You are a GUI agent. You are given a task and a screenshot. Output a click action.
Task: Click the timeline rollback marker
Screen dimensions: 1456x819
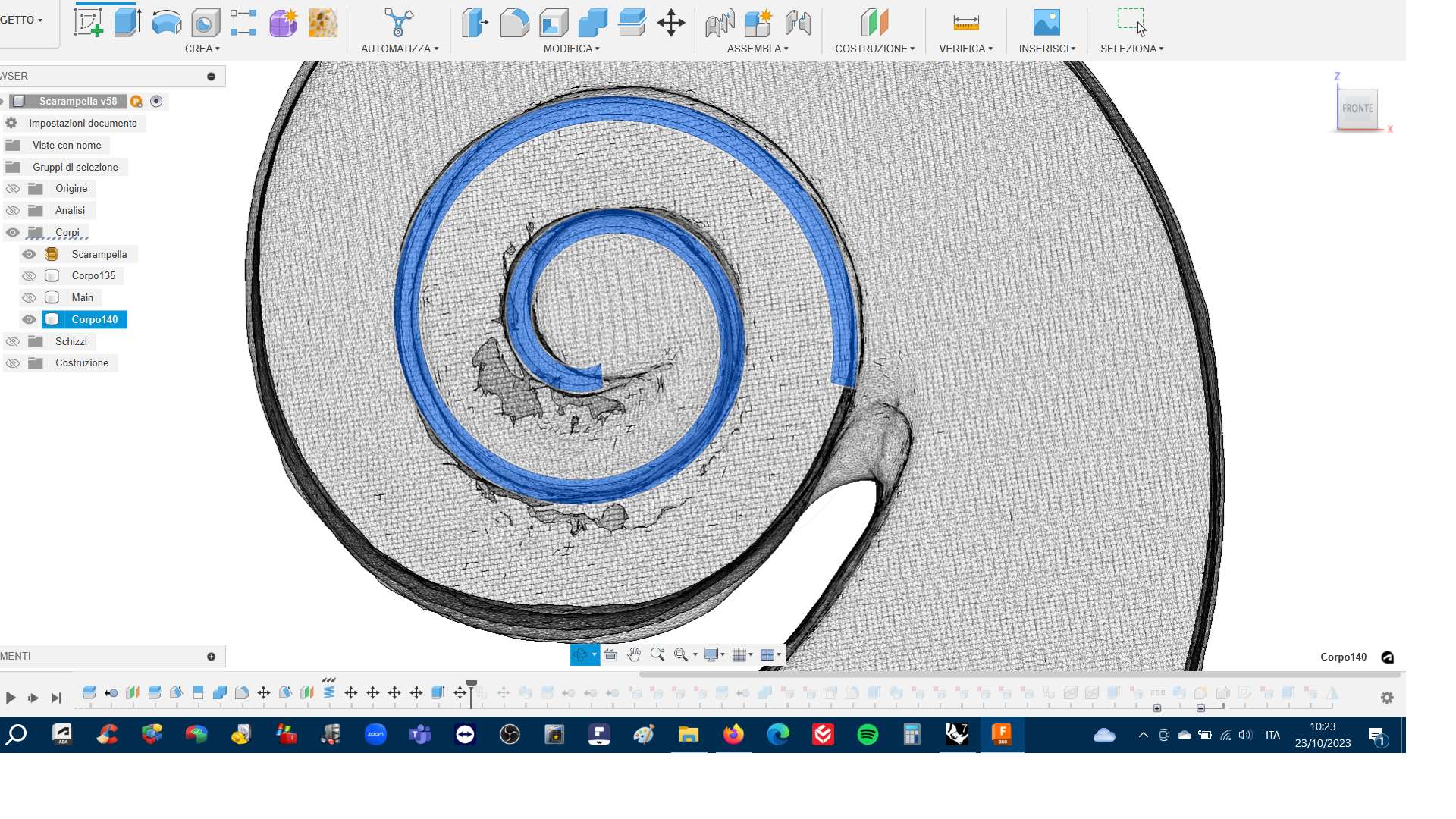coord(471,693)
